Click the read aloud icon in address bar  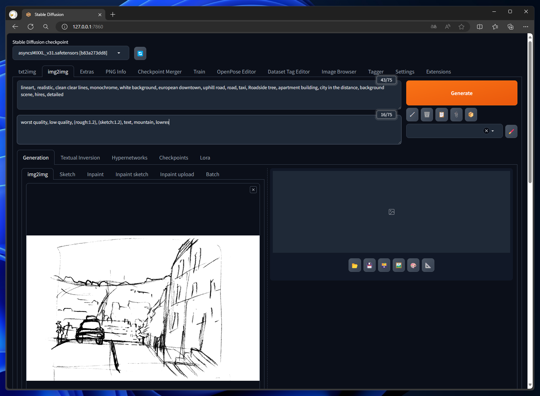(448, 27)
